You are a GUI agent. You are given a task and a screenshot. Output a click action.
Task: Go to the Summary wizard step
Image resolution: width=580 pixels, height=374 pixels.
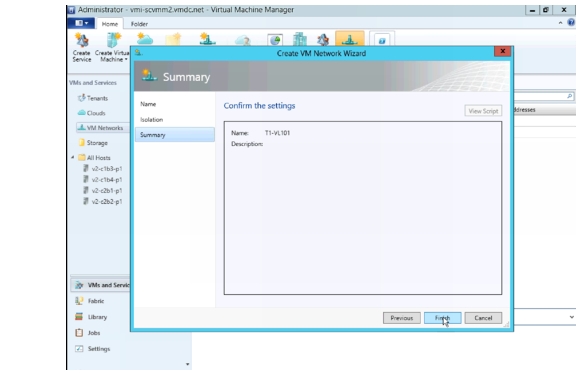[x=175, y=135]
